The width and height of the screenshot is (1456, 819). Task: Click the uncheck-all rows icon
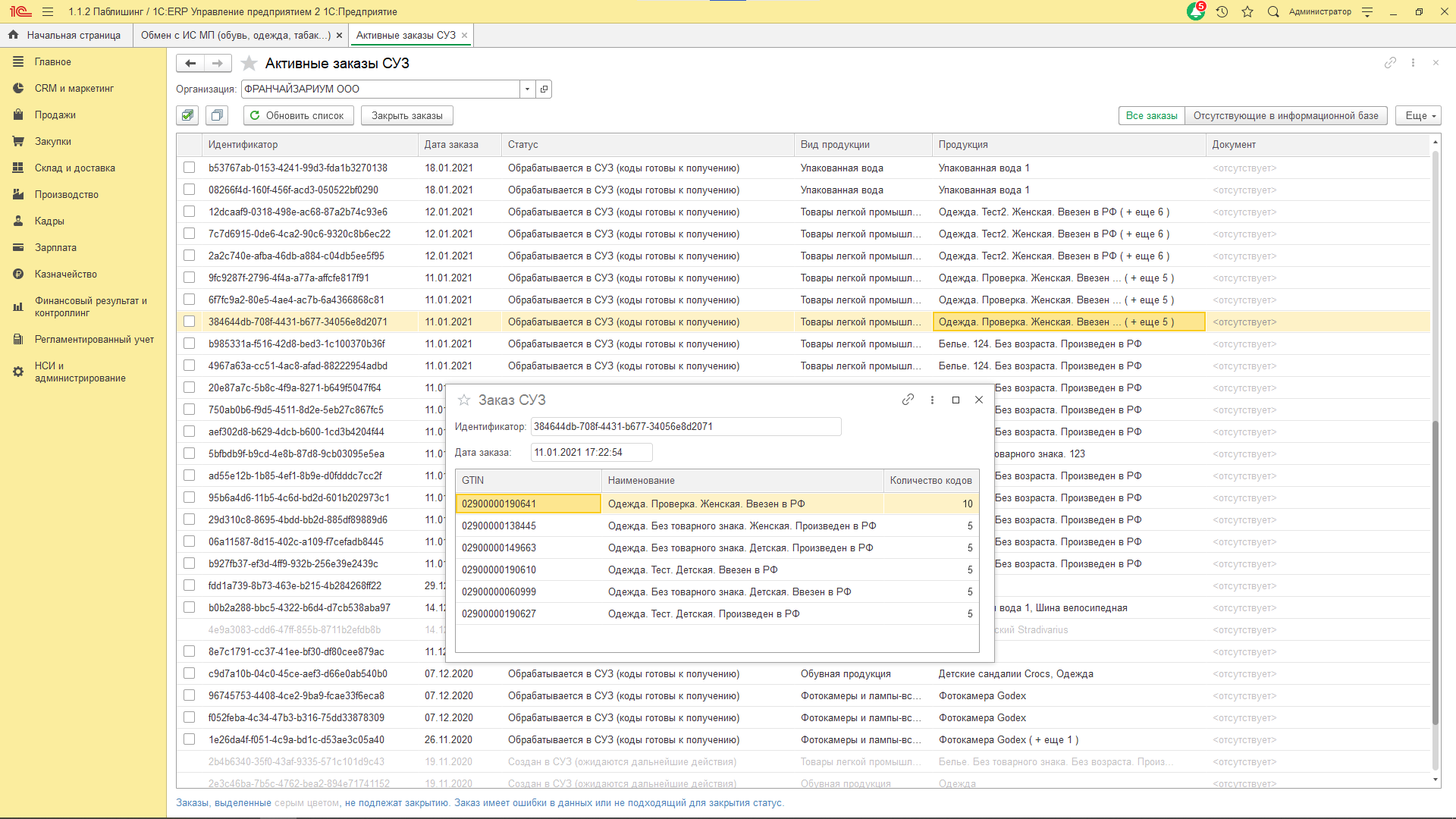(217, 115)
